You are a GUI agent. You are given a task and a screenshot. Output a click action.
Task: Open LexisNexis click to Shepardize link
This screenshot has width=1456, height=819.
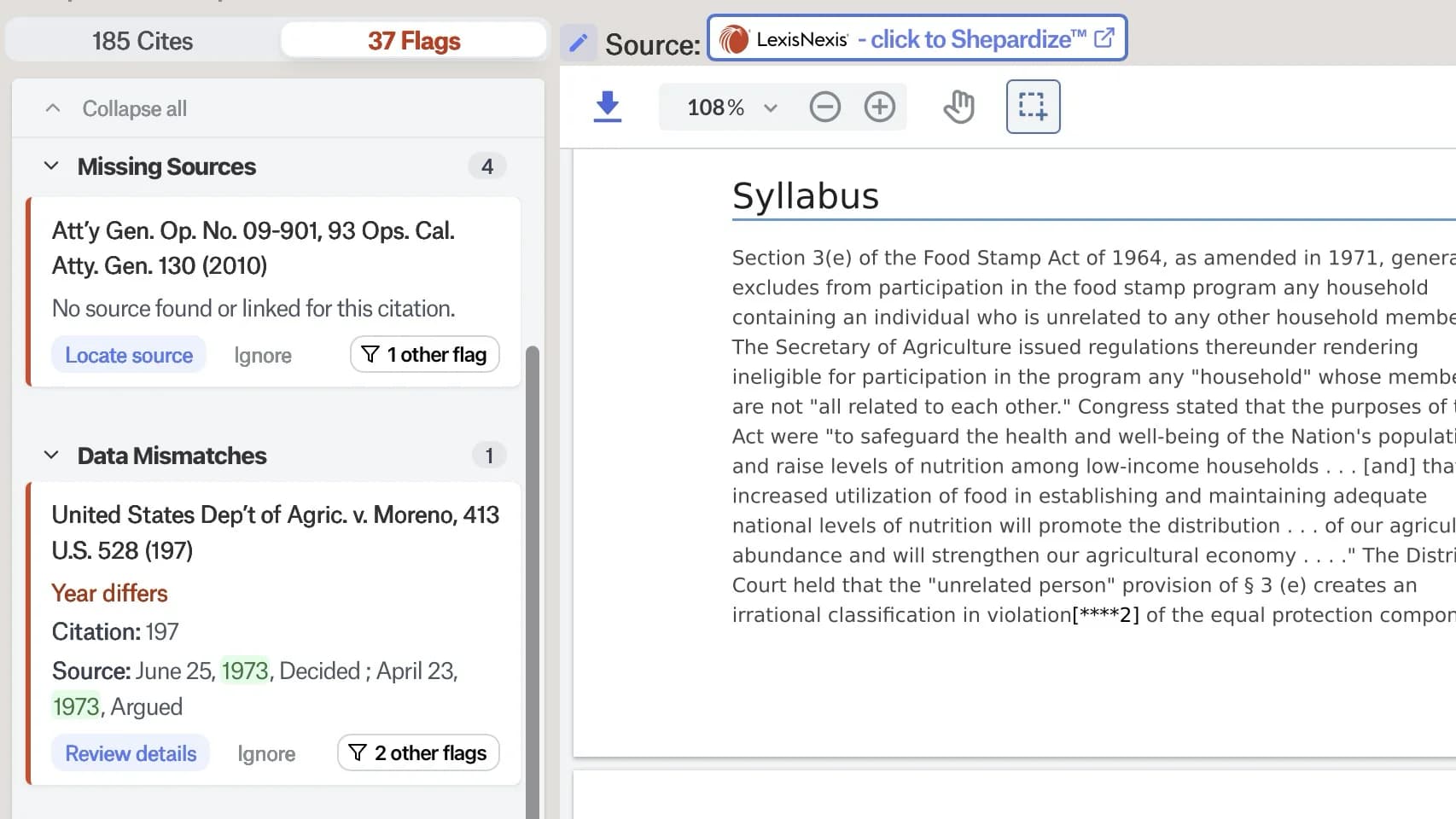click(x=917, y=38)
